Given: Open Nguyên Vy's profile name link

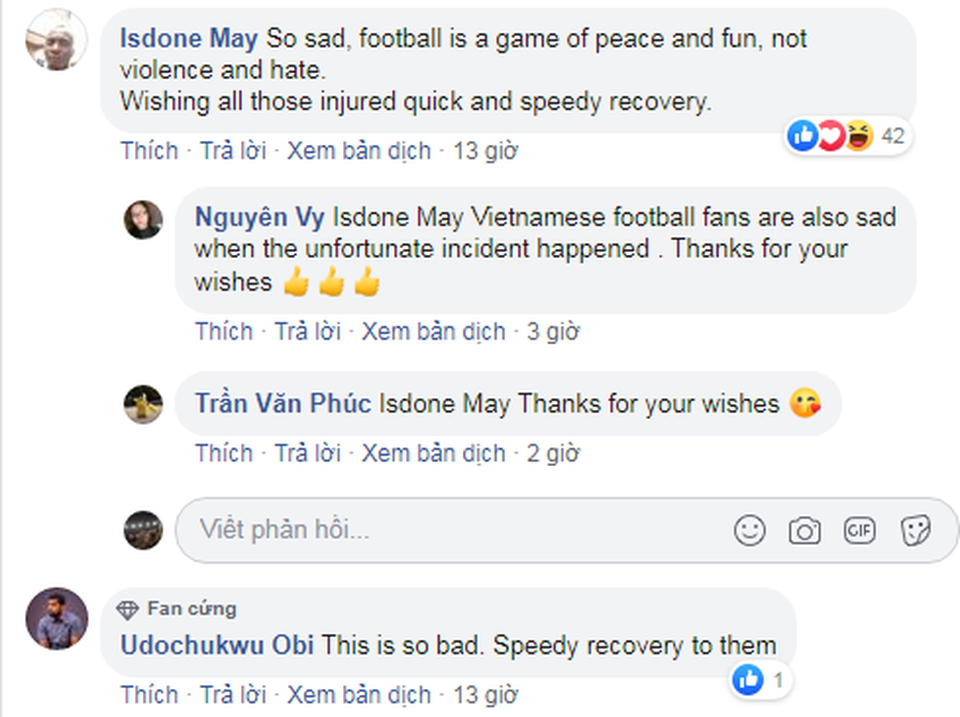Looking at the screenshot, I should (259, 216).
